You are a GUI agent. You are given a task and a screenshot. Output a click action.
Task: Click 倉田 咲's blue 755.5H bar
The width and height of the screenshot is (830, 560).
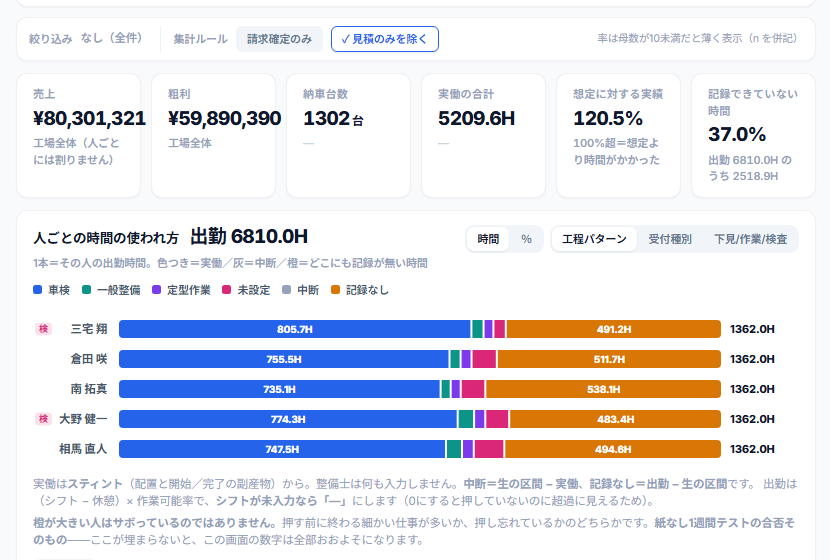tap(284, 359)
